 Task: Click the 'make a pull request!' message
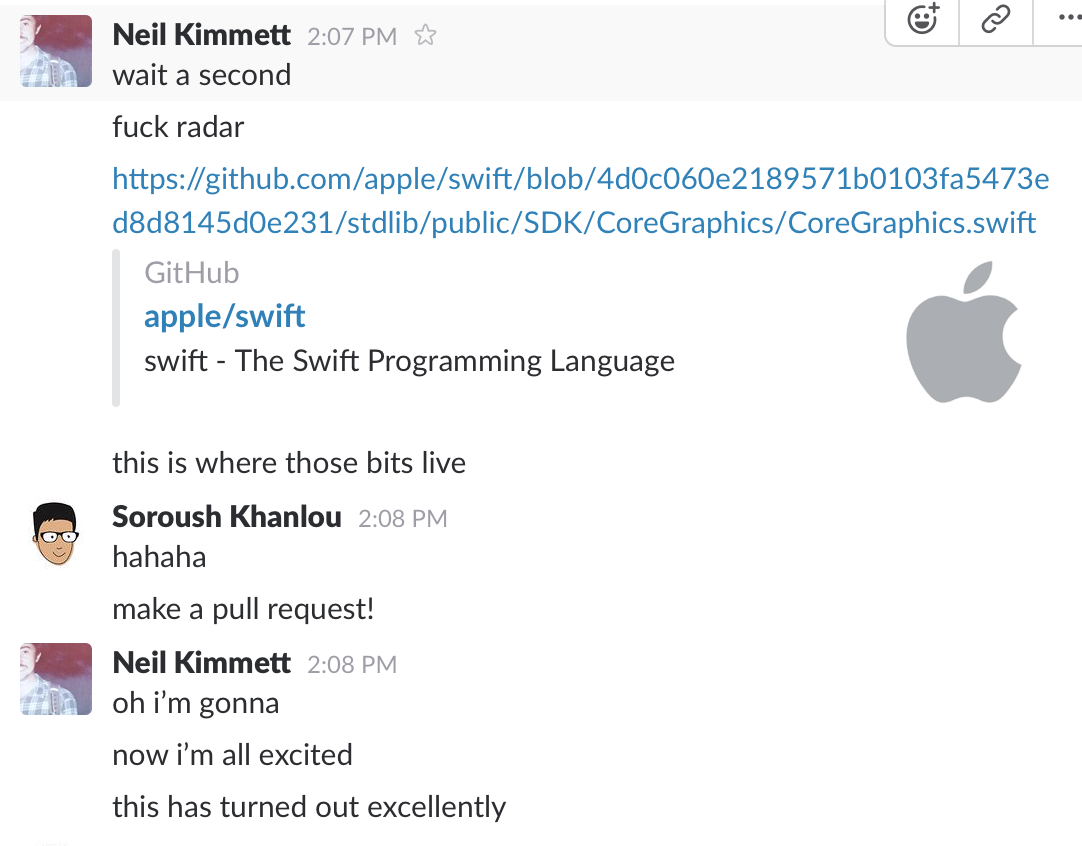[x=244, y=610]
